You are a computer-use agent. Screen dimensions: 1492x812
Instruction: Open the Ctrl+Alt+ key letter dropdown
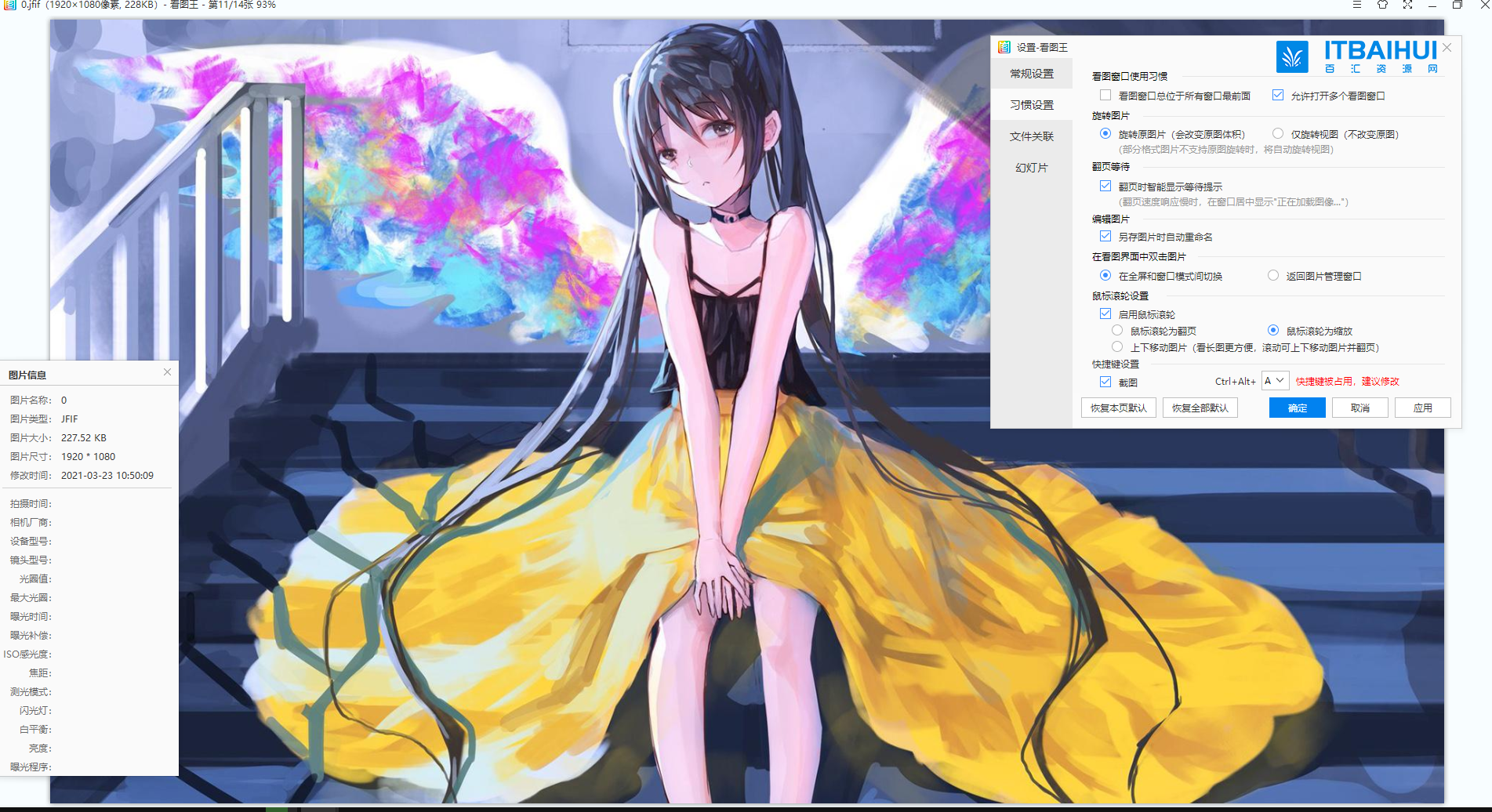pyautogui.click(x=1275, y=381)
